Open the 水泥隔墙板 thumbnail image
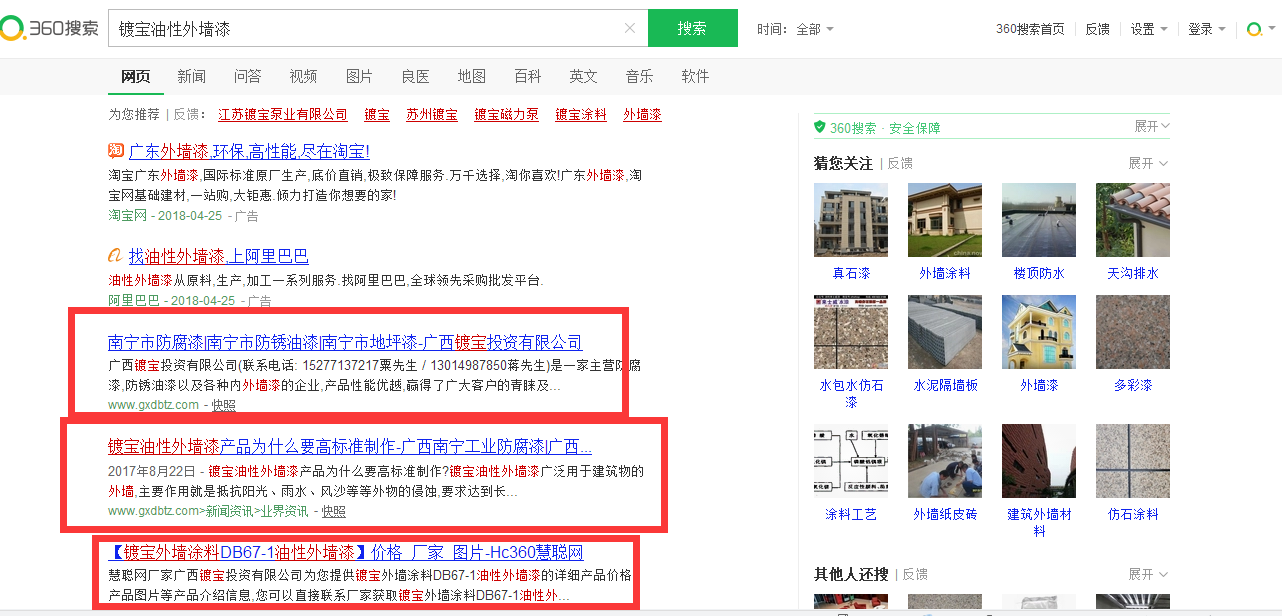1282x616 pixels. (945, 332)
